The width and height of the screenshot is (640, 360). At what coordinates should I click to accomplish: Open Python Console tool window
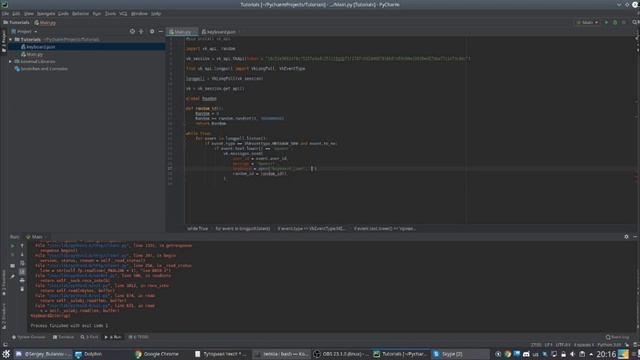(x=29, y=337)
